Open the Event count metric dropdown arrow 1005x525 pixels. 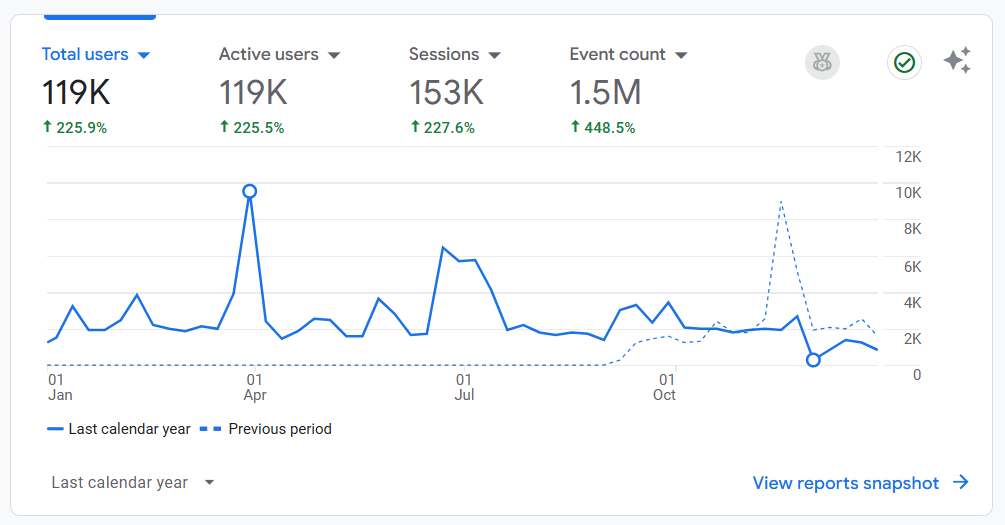pos(681,55)
